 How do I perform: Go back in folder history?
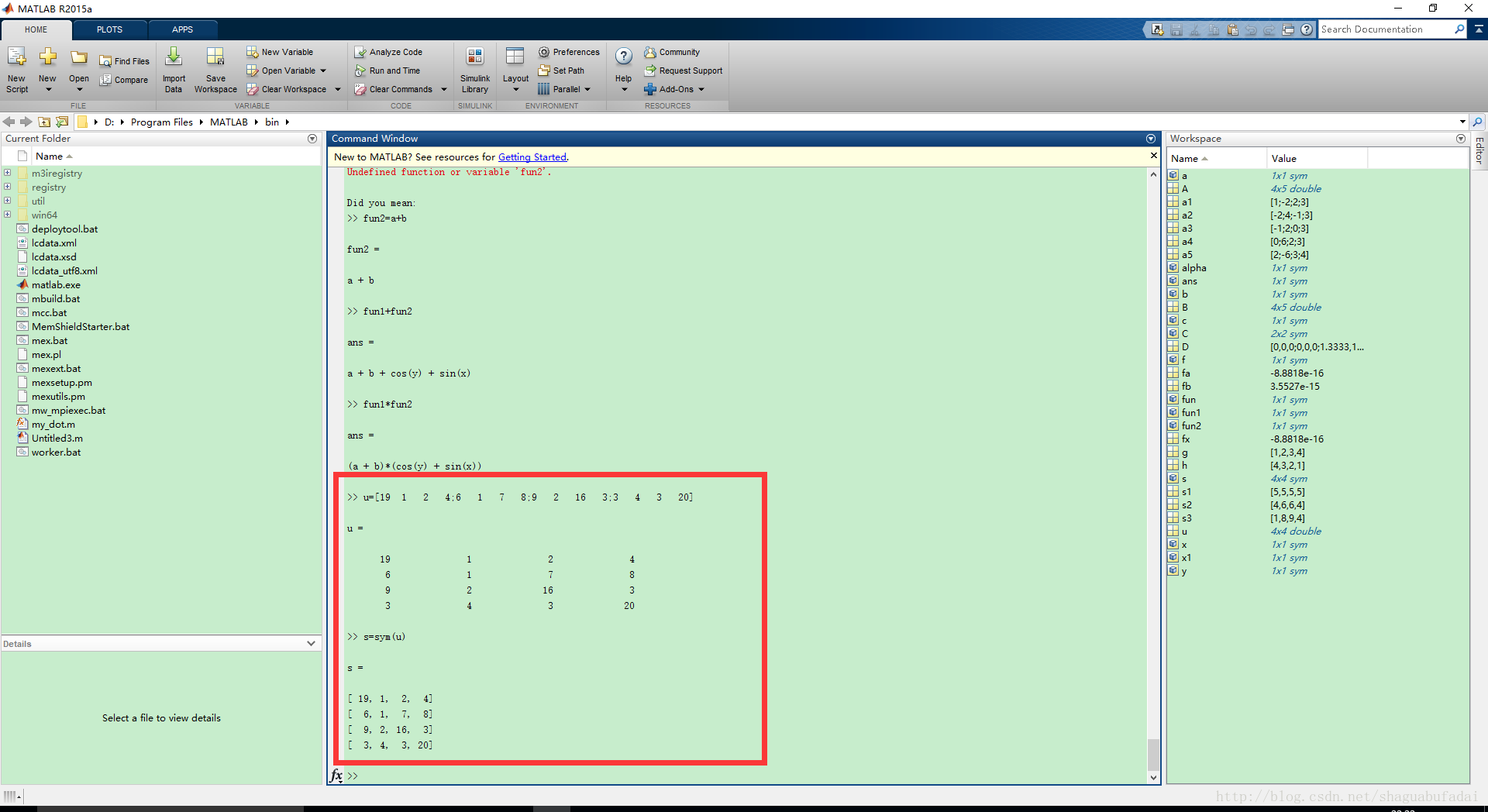[9, 122]
